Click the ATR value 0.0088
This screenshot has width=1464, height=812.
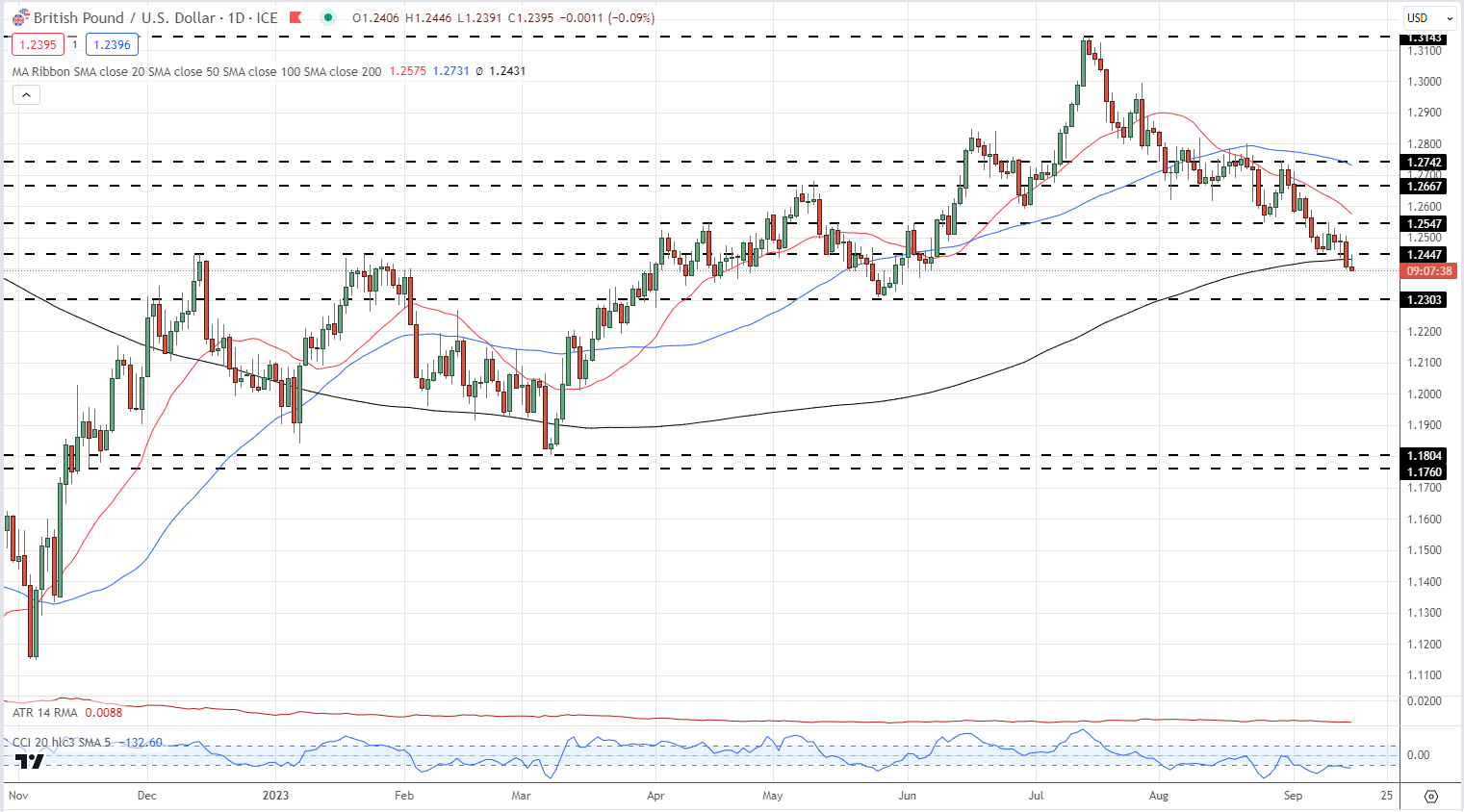point(104,713)
